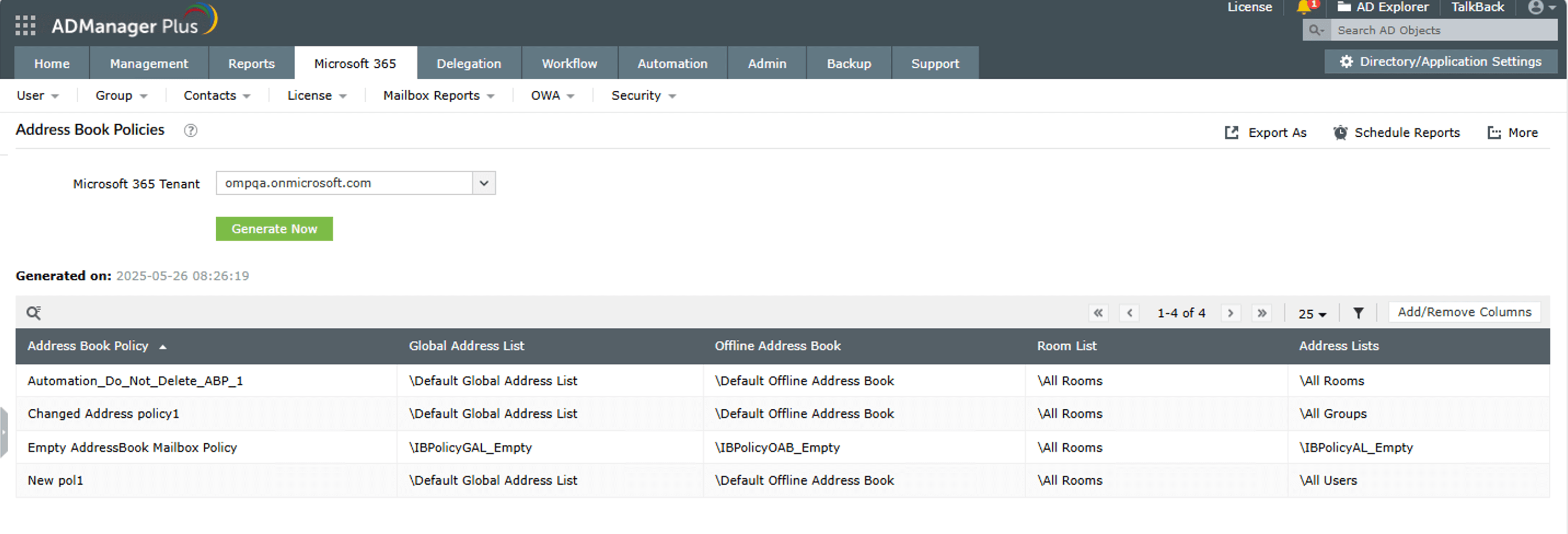Switch to the Delegation tab

[x=469, y=63]
